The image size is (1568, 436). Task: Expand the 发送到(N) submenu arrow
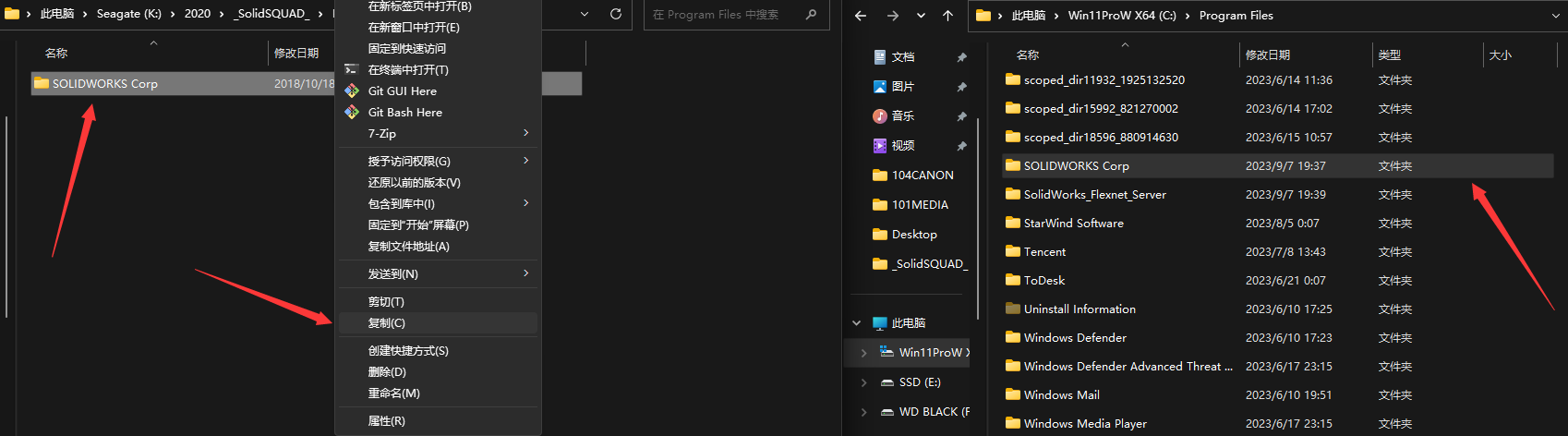[526, 273]
